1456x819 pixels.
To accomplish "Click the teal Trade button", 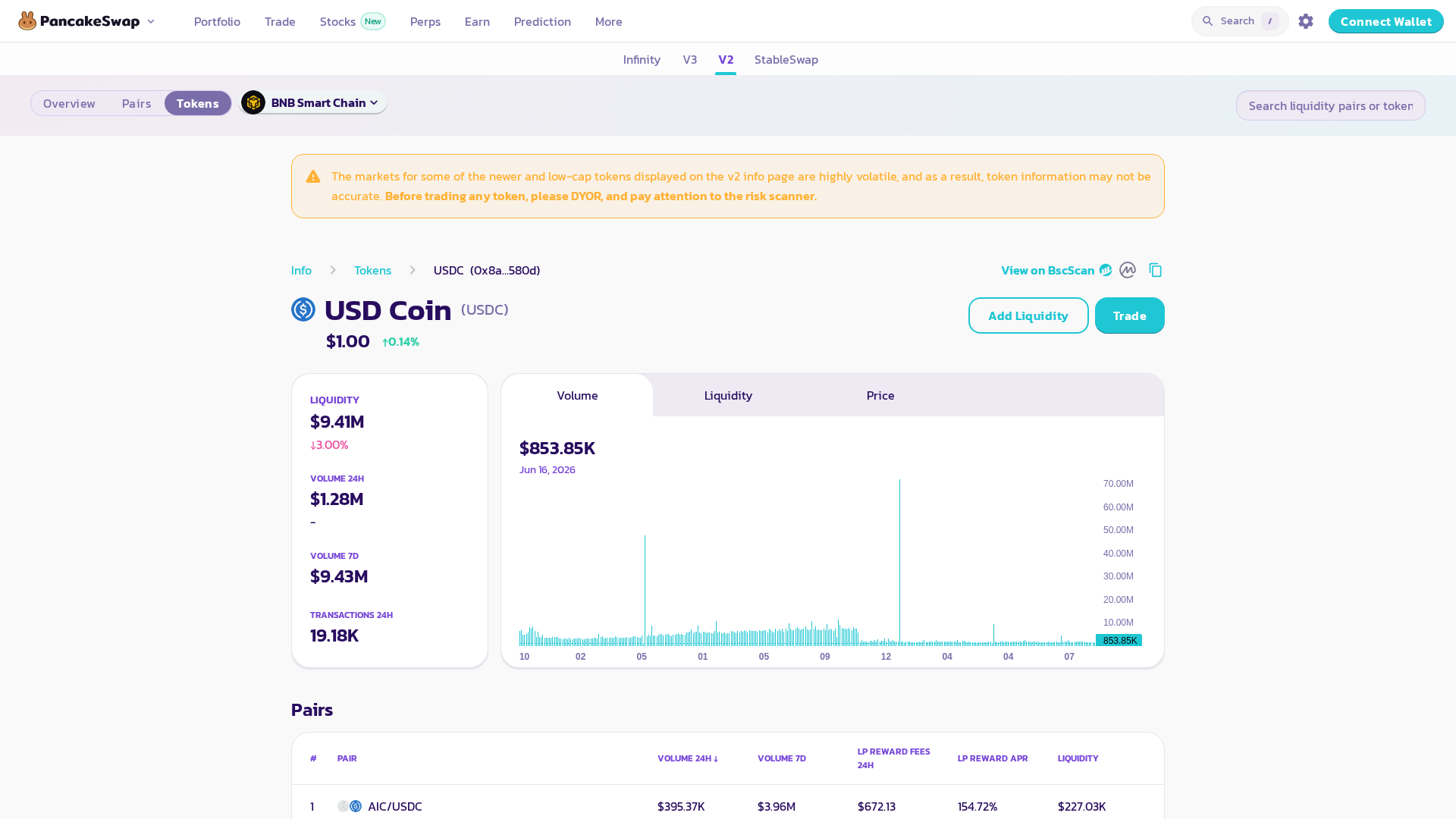I will [1129, 315].
